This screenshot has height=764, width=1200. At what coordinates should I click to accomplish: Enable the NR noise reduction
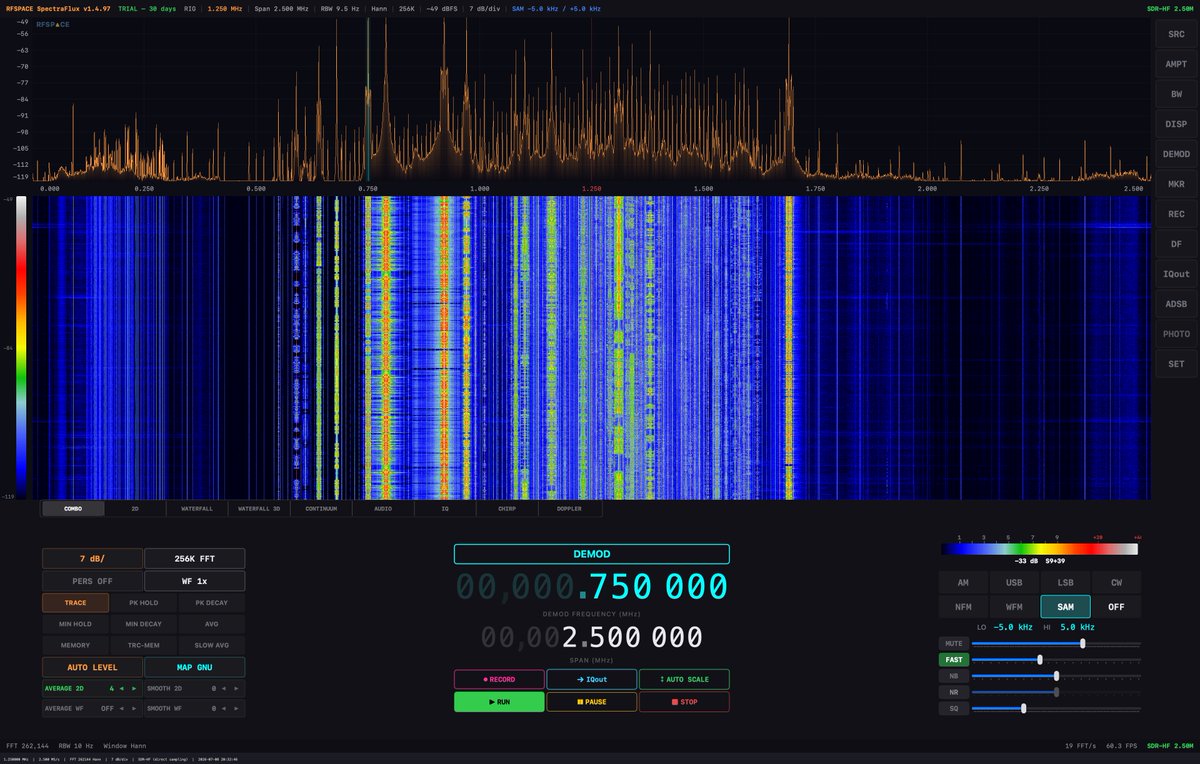[x=954, y=692]
